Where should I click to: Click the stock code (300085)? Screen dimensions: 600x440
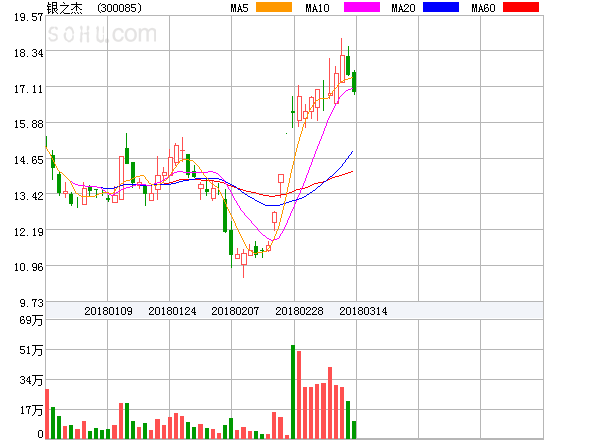(119, 8)
